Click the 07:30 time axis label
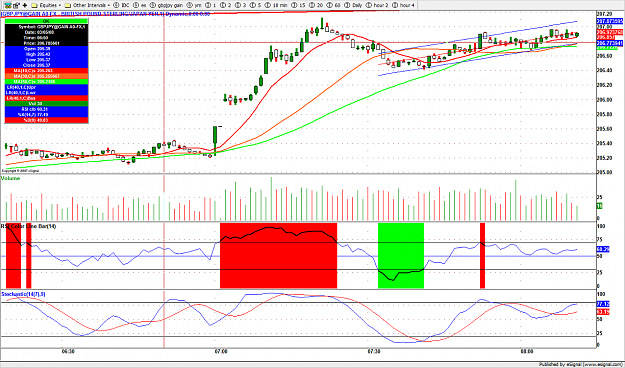The image size is (625, 368). coord(373,351)
